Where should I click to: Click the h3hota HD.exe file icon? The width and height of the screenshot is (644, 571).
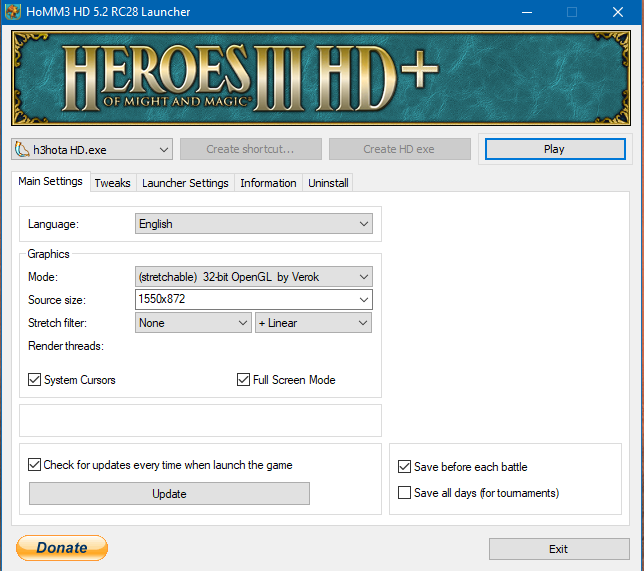click(x=22, y=150)
